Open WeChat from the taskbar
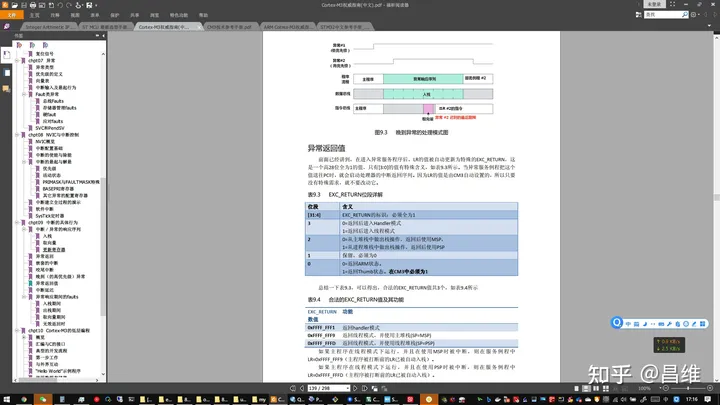The height and width of the screenshot is (405, 720). 43,399
